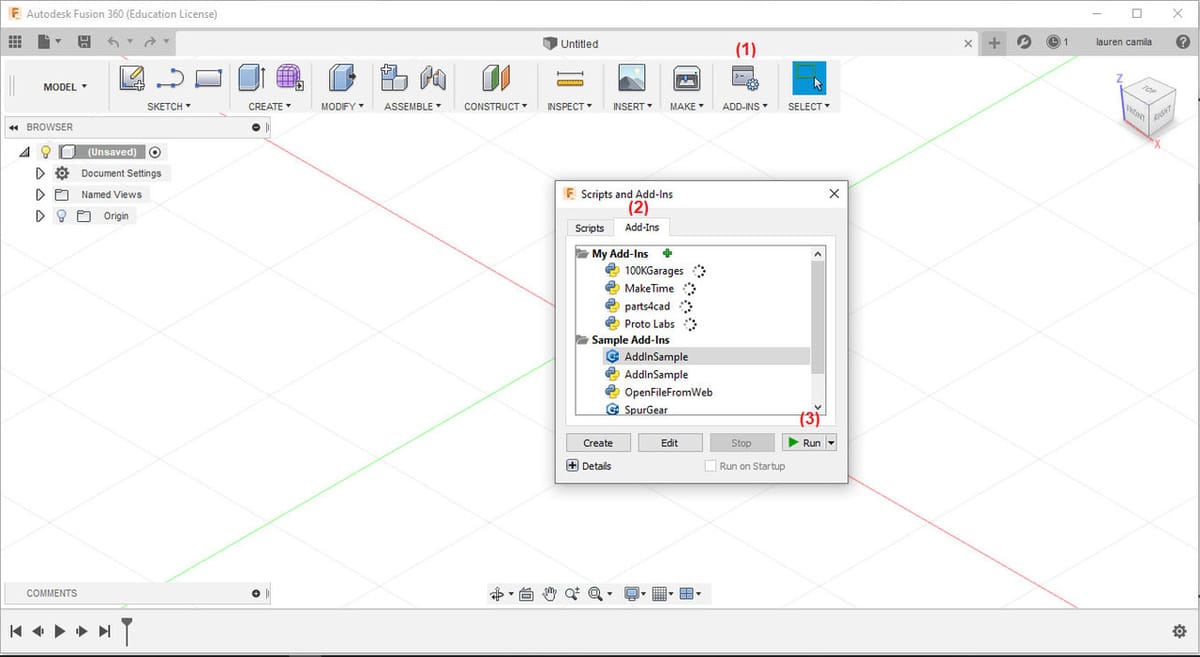
Task: Open the Add-Ins scripts icon
Action: [745, 79]
